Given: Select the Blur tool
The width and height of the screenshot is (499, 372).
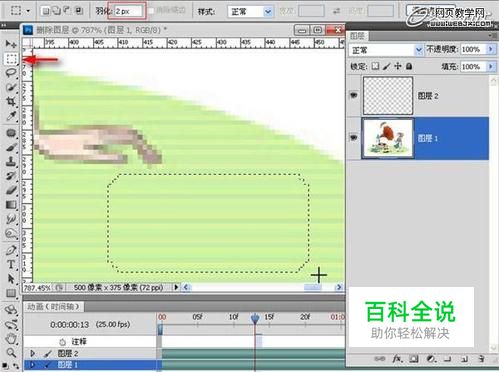Looking at the screenshot, I should point(11,219).
